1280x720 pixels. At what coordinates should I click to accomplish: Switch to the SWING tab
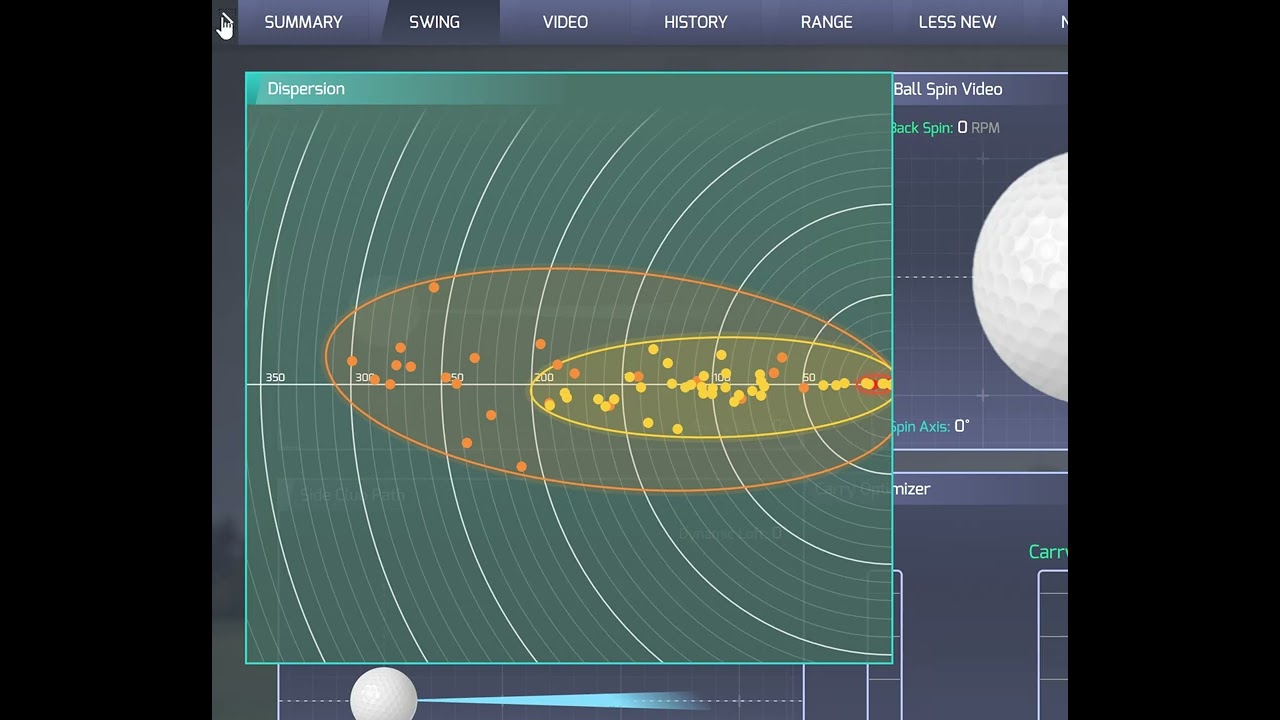click(x=434, y=22)
